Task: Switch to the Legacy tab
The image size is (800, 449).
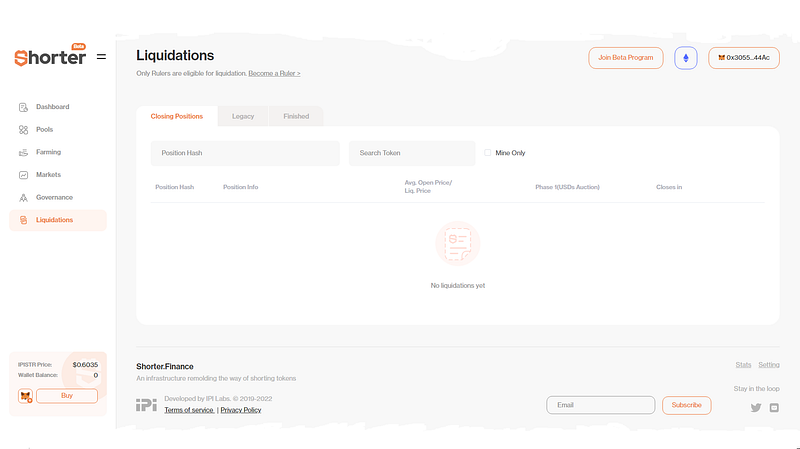Action: 243,116
